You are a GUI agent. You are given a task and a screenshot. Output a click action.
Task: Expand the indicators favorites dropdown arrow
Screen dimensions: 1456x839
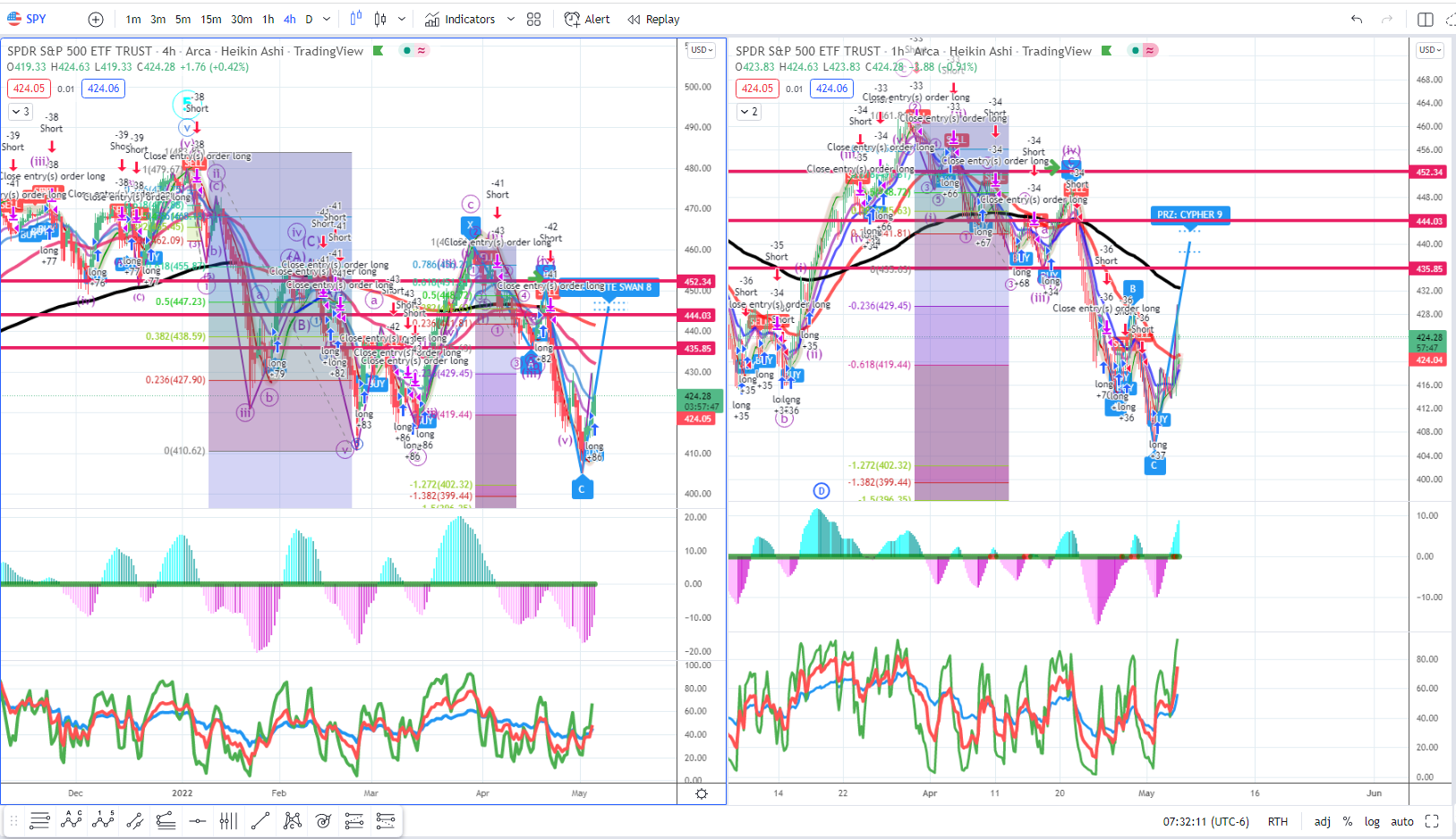tap(511, 20)
